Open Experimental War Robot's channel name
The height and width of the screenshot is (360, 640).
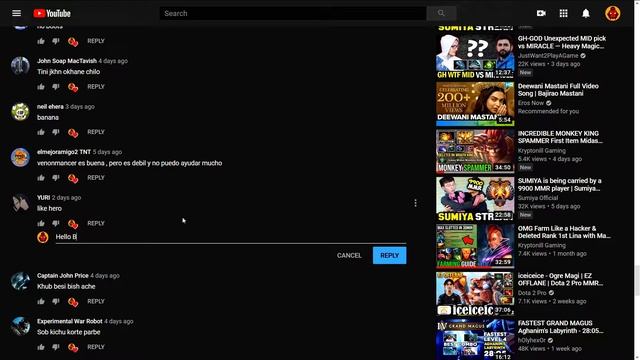(x=69, y=321)
